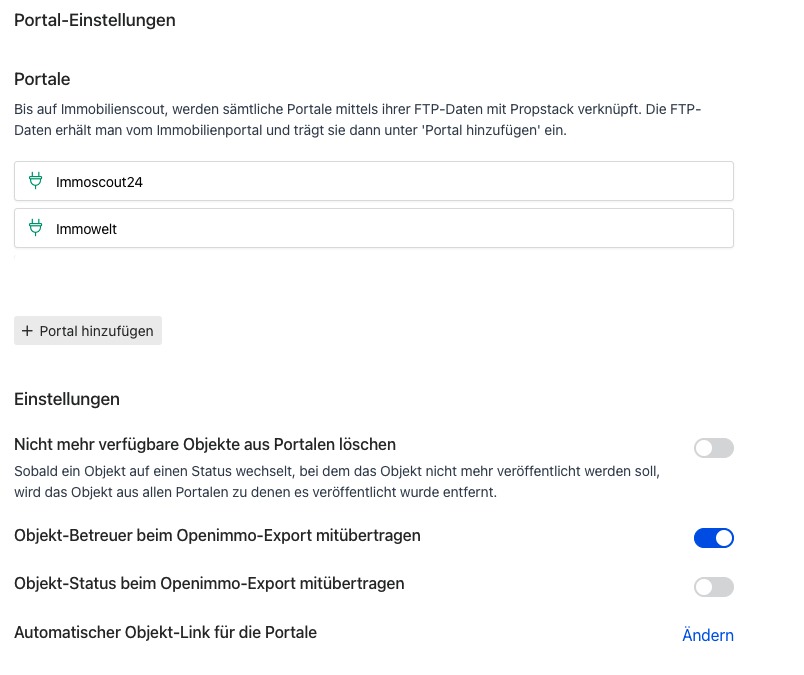Click the 'Objekt-Status beim Openimmo-Export' label
The height and width of the screenshot is (675, 804).
pos(209,583)
